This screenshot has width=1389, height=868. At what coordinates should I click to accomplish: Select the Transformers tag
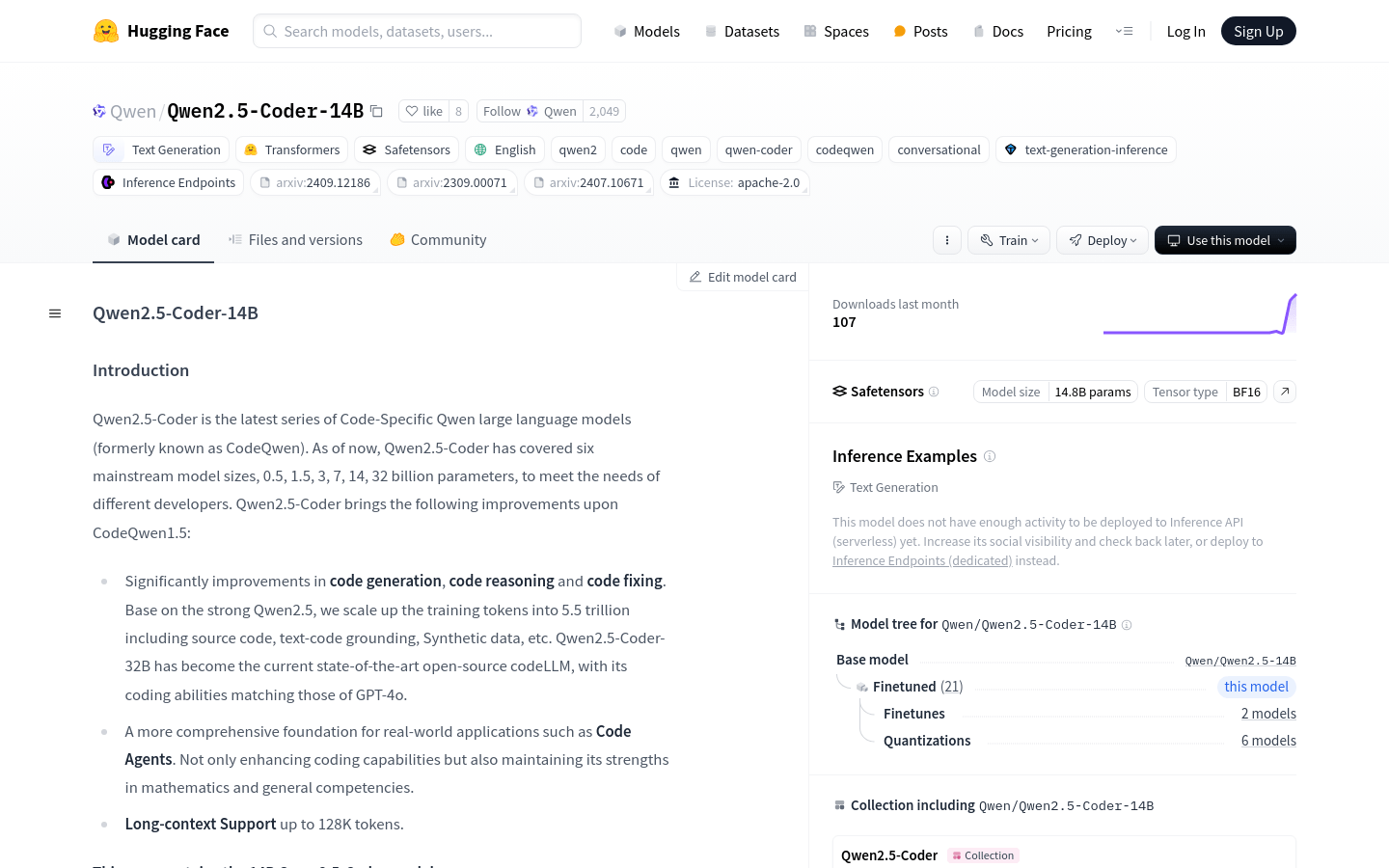click(x=291, y=149)
